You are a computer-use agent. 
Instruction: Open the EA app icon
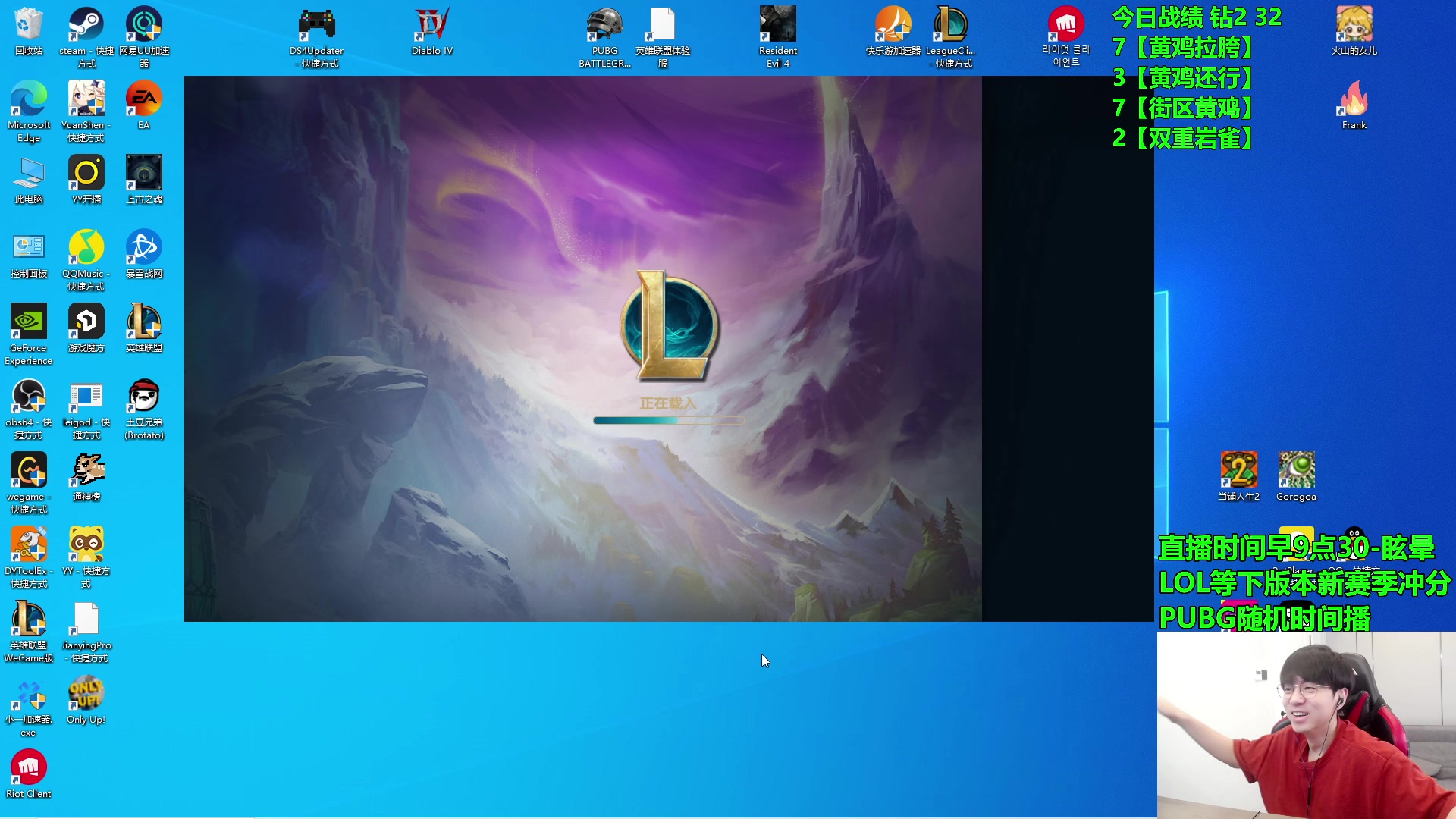pos(144,105)
